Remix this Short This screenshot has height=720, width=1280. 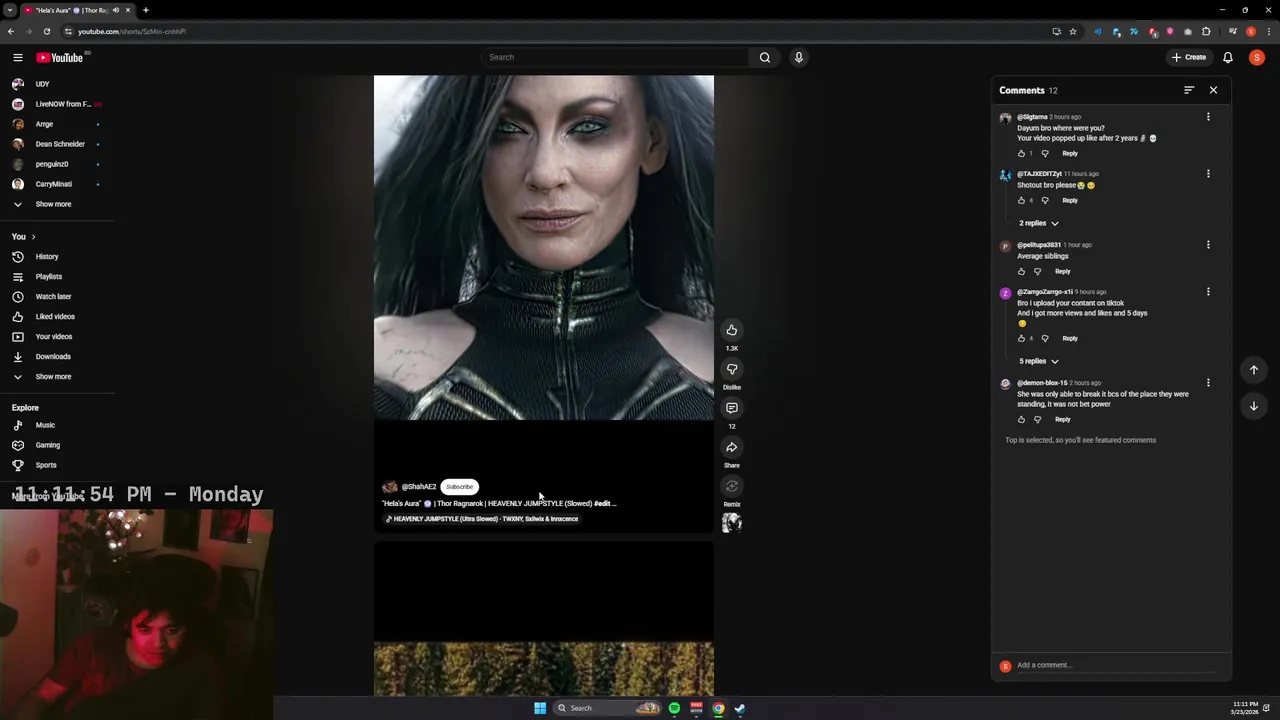tap(732, 486)
